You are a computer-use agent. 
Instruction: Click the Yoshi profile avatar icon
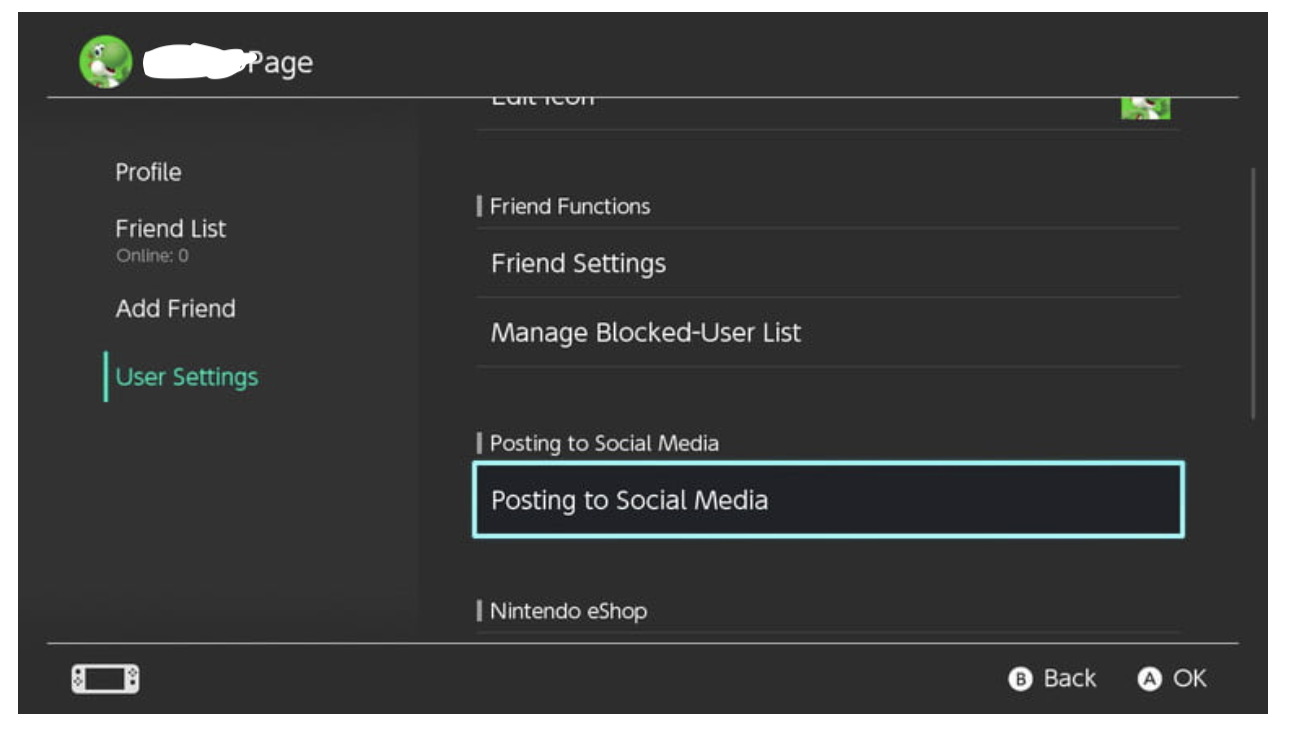(105, 62)
